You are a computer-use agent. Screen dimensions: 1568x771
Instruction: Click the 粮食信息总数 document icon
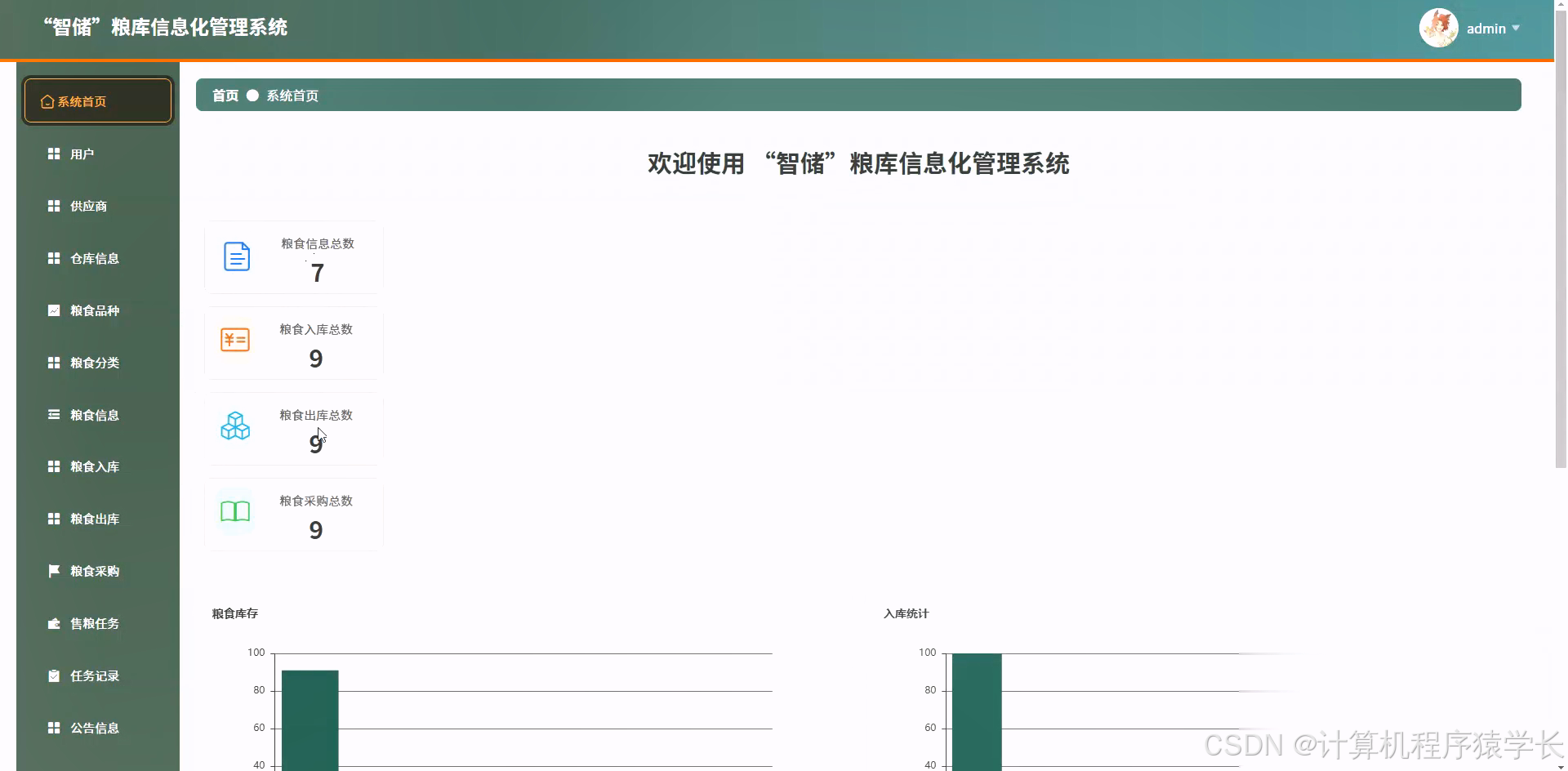(x=236, y=256)
